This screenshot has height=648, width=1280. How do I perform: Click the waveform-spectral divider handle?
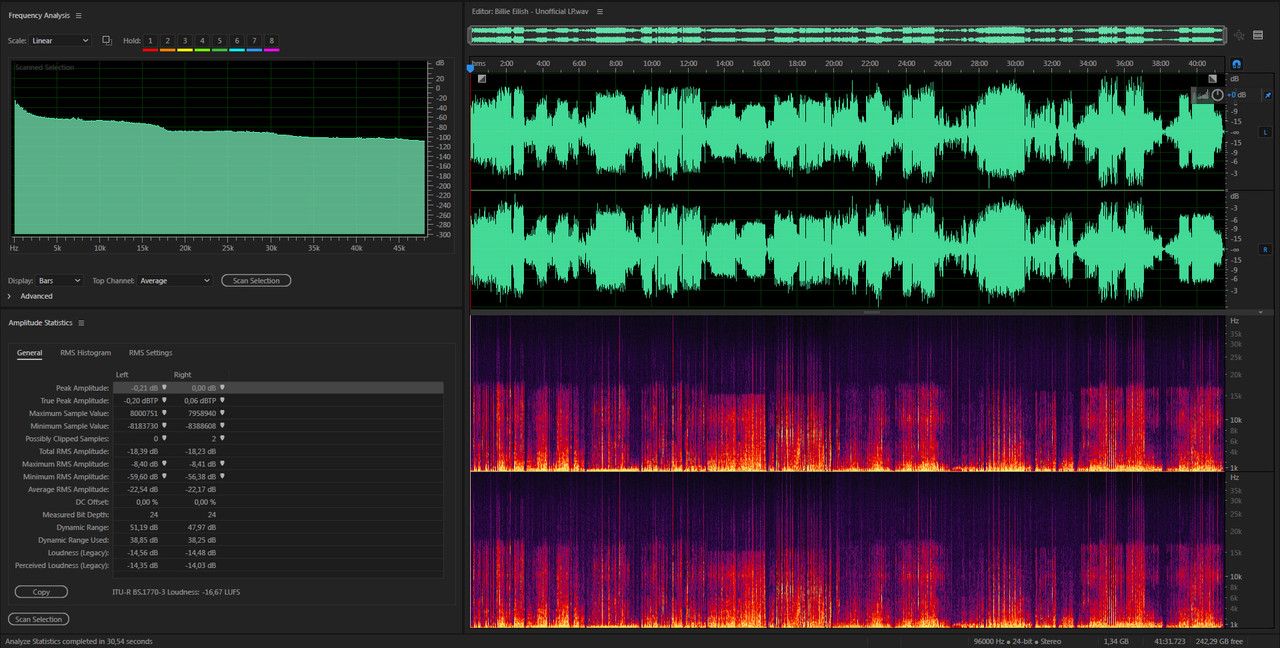pos(872,312)
